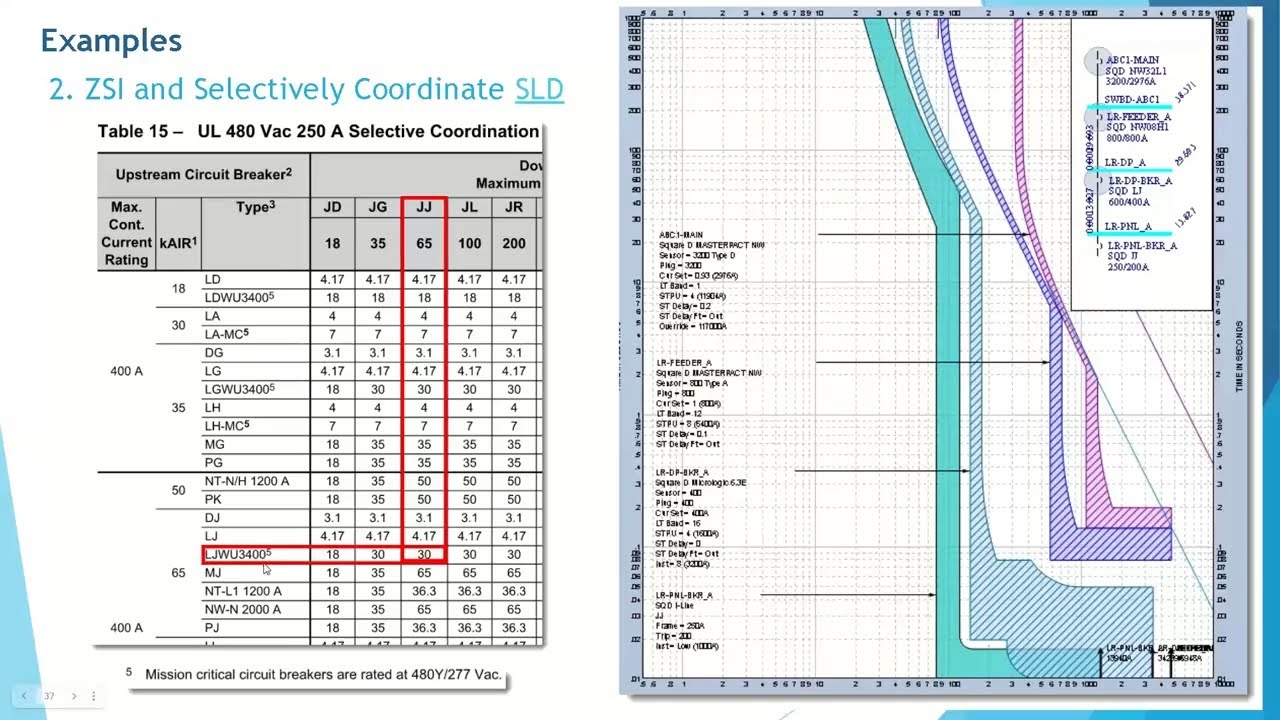Select the JL column header

tap(468, 207)
